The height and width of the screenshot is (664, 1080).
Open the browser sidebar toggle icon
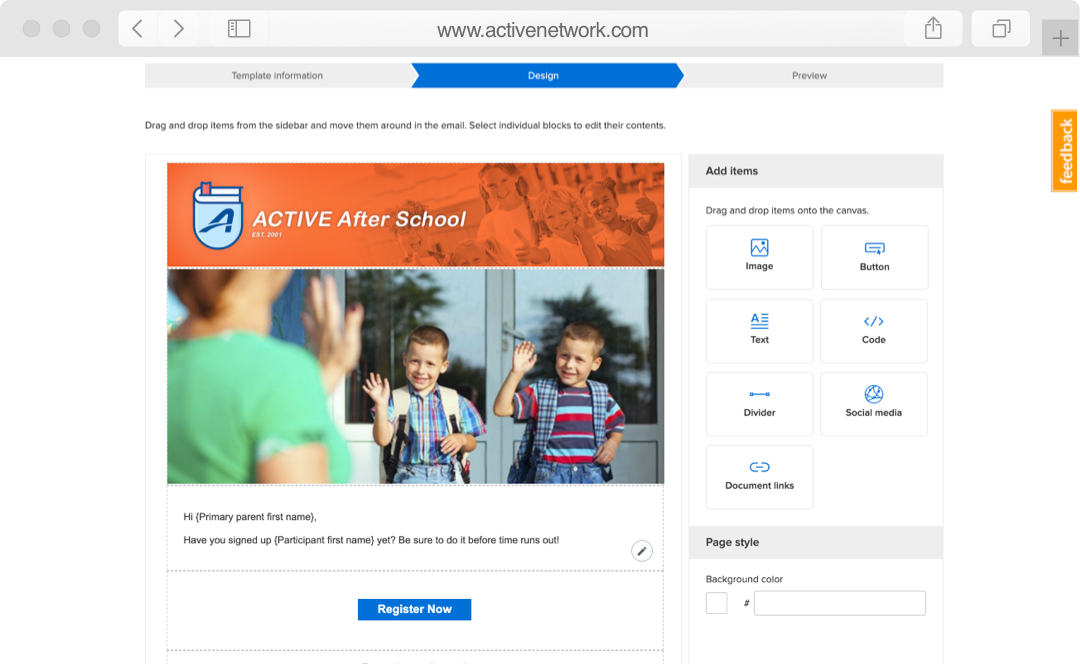click(239, 29)
